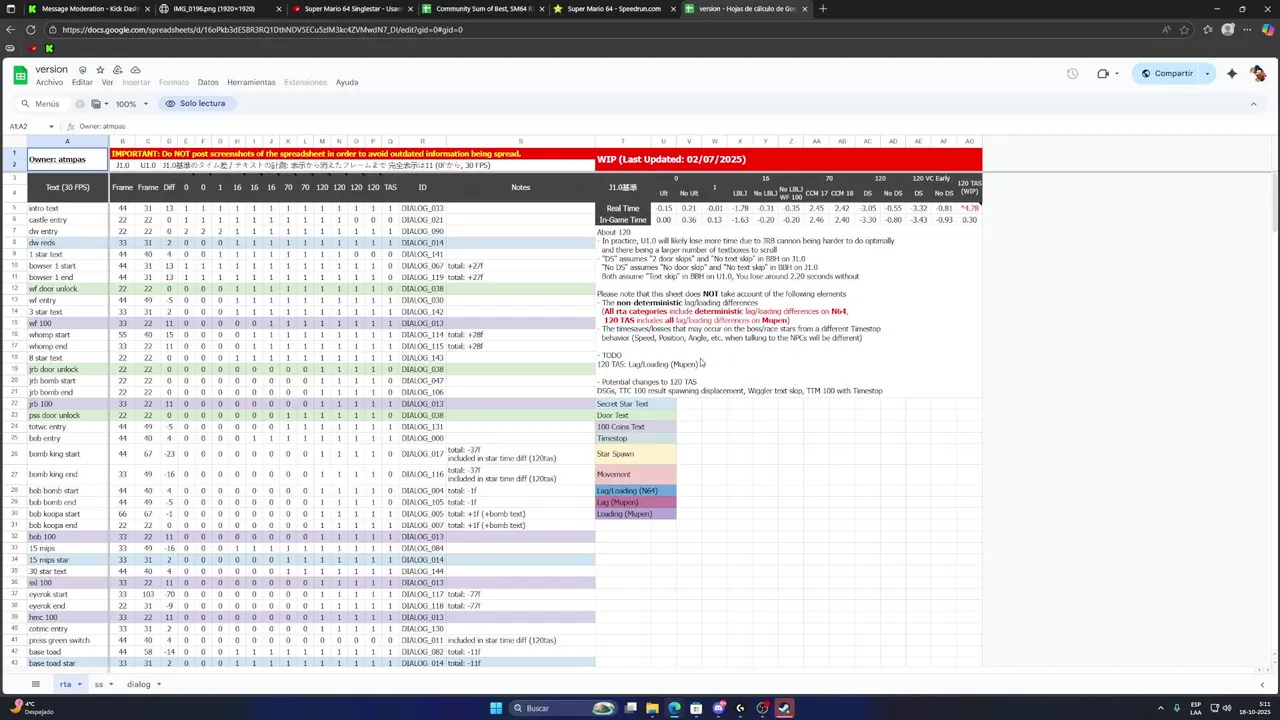Check the cloud document status icon
The width and height of the screenshot is (1280, 720).
(x=135, y=70)
